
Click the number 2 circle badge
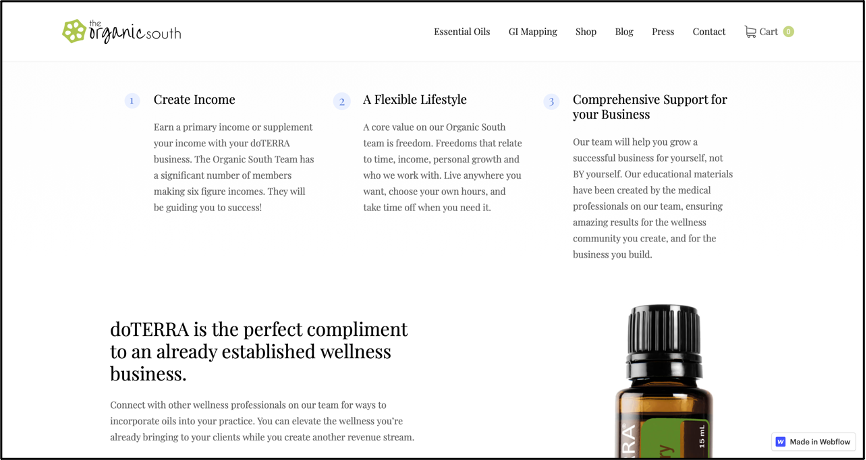click(x=342, y=102)
